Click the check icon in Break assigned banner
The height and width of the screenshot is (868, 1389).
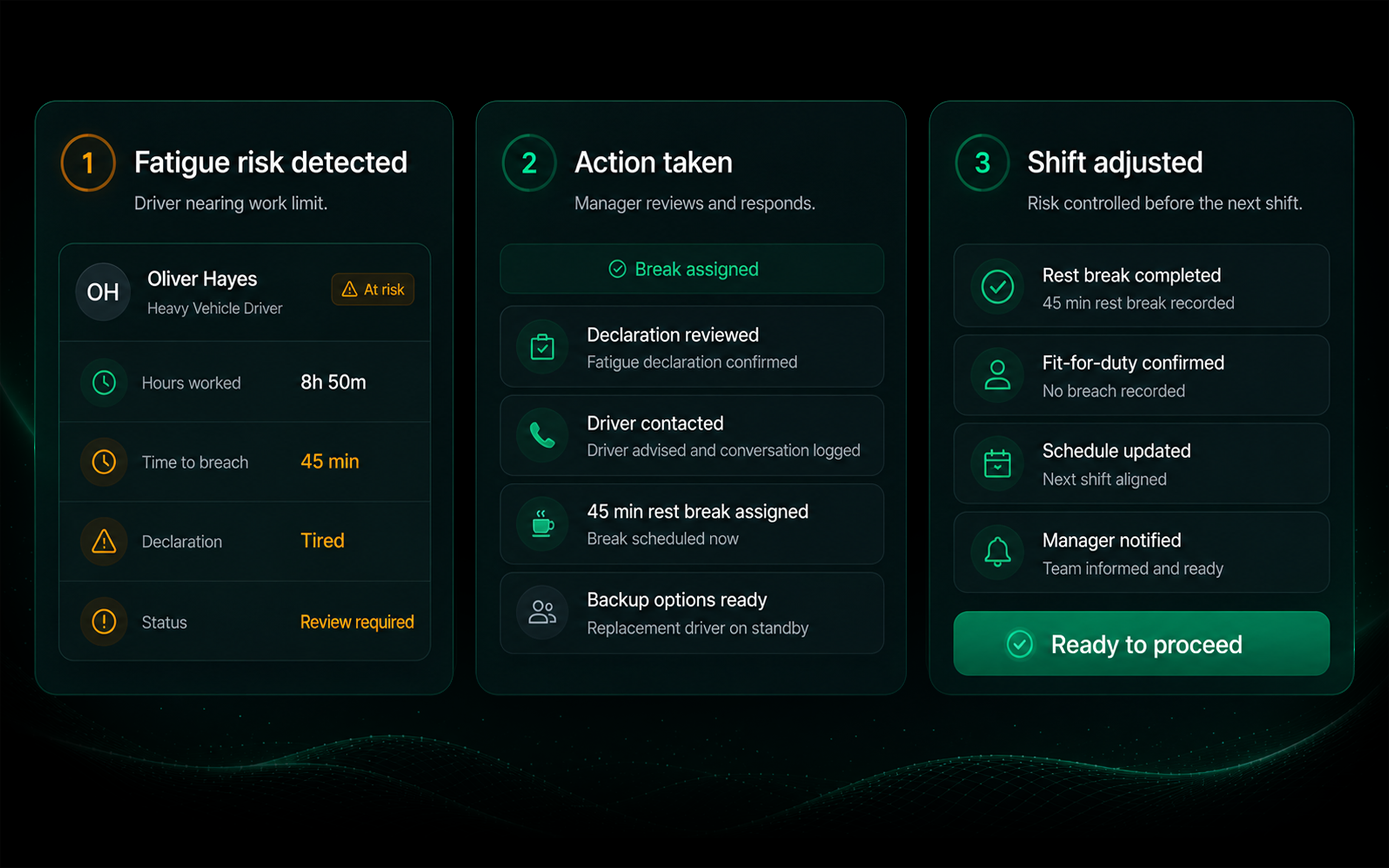(617, 269)
